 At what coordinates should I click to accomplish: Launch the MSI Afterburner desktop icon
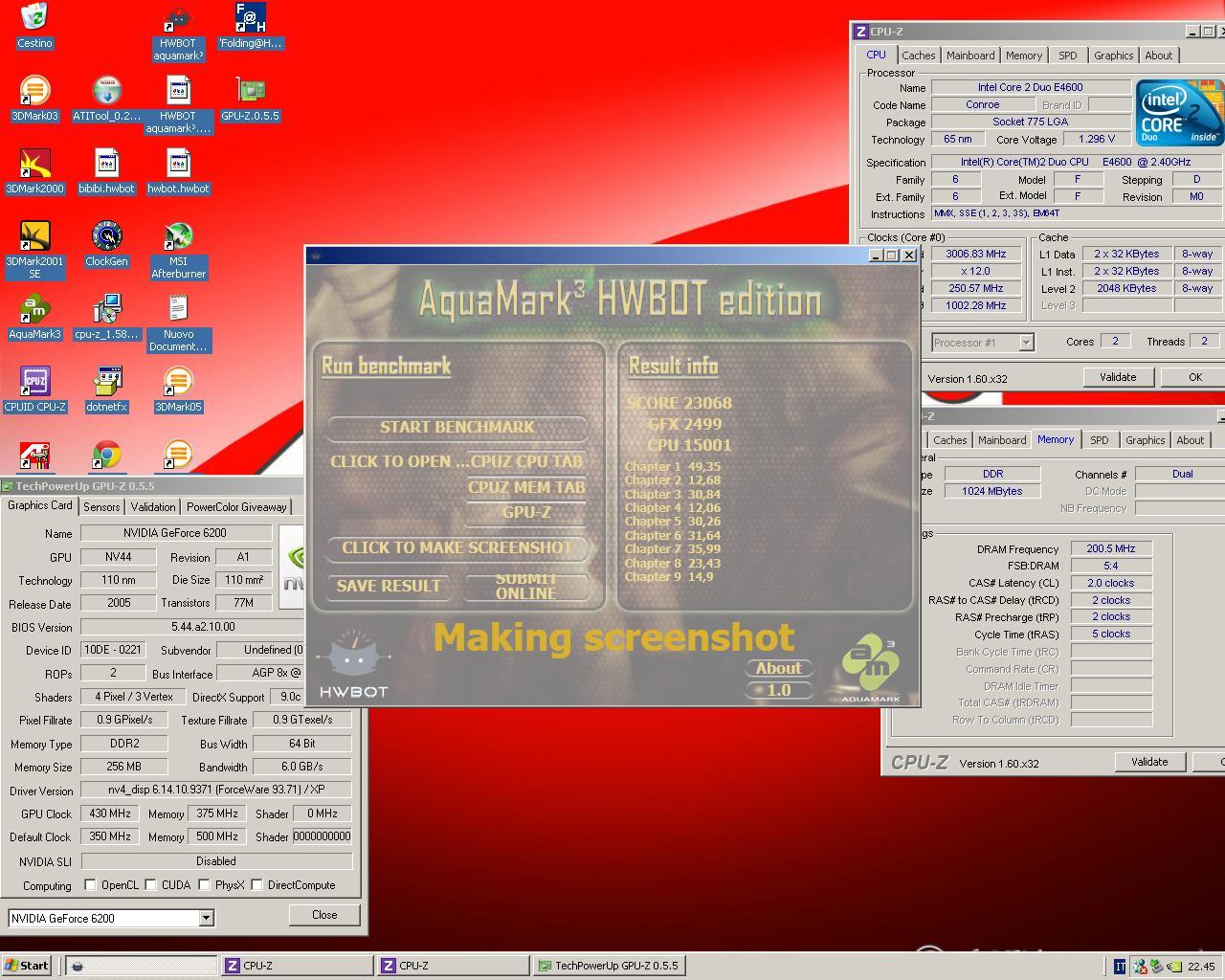[178, 249]
